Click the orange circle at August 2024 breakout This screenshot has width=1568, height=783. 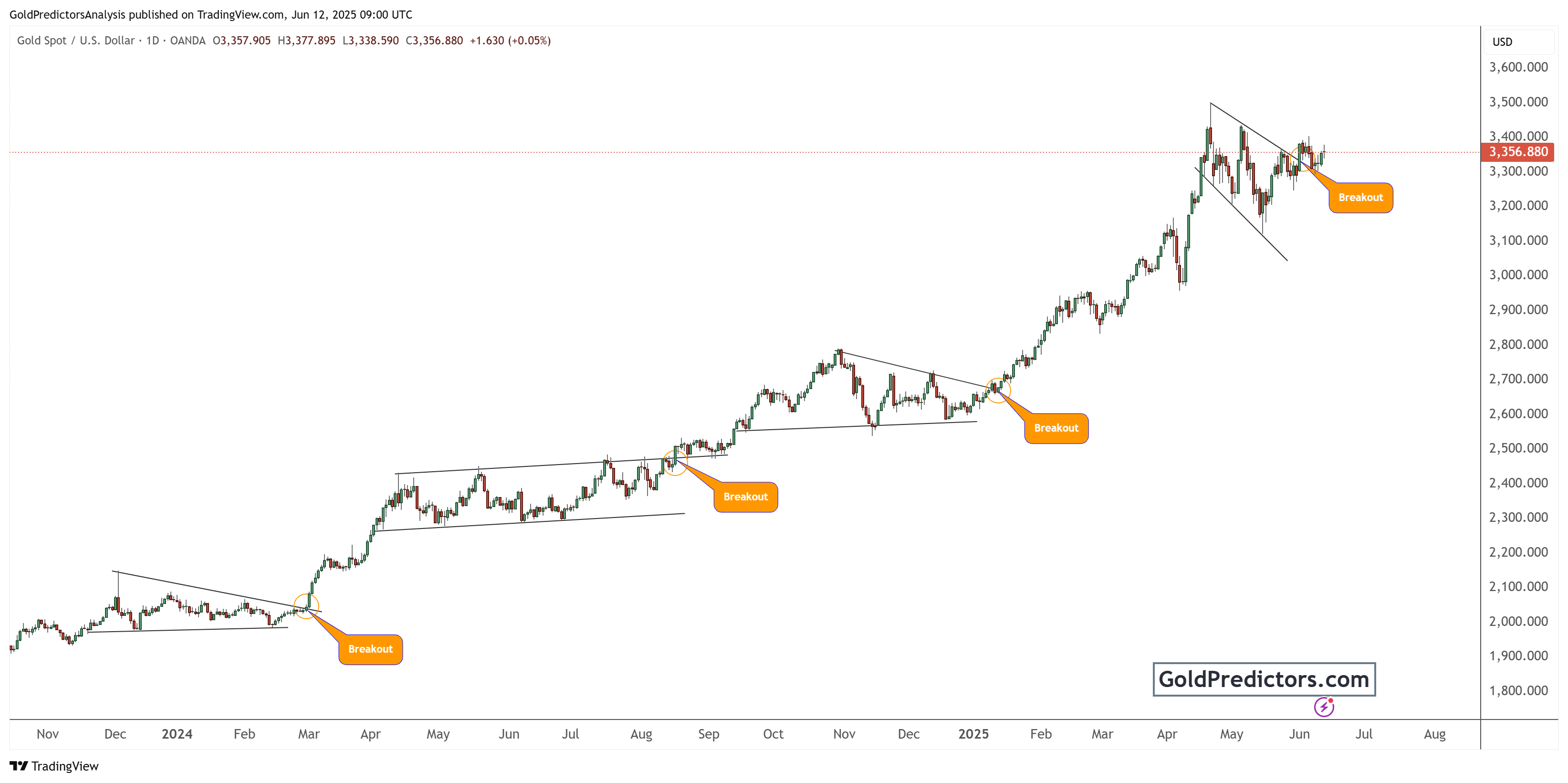674,463
